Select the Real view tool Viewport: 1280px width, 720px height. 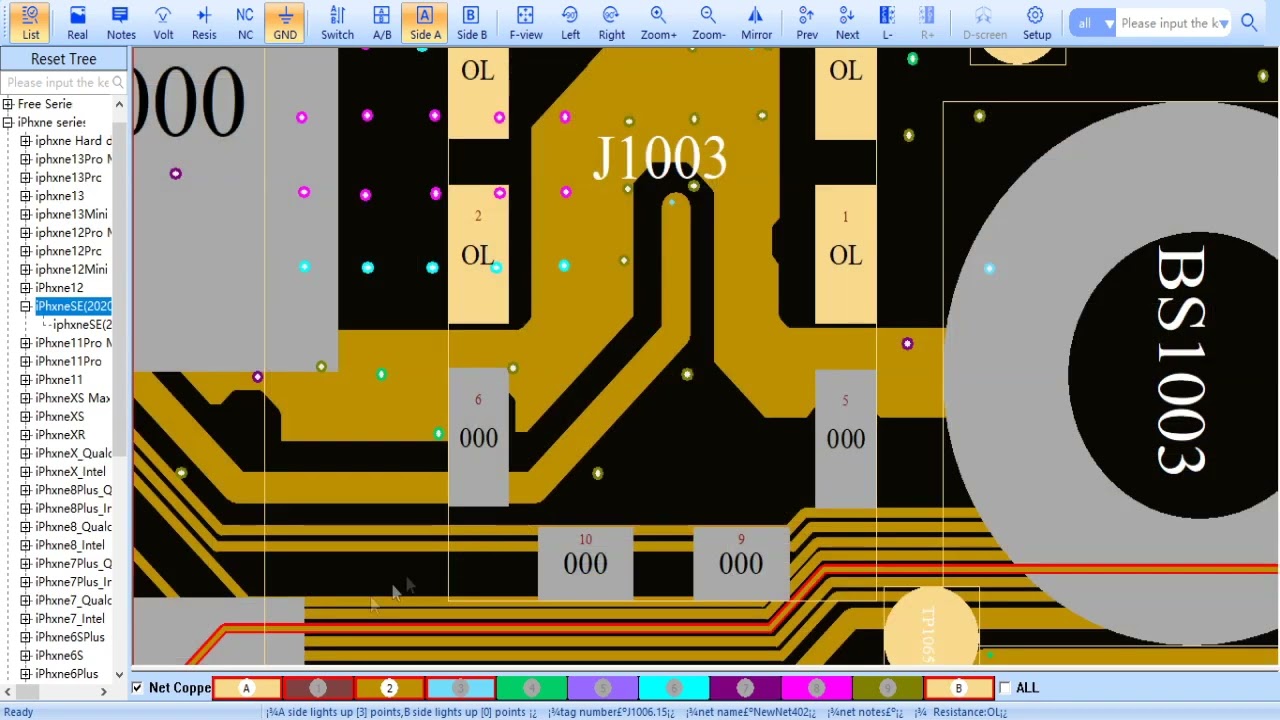pos(77,22)
